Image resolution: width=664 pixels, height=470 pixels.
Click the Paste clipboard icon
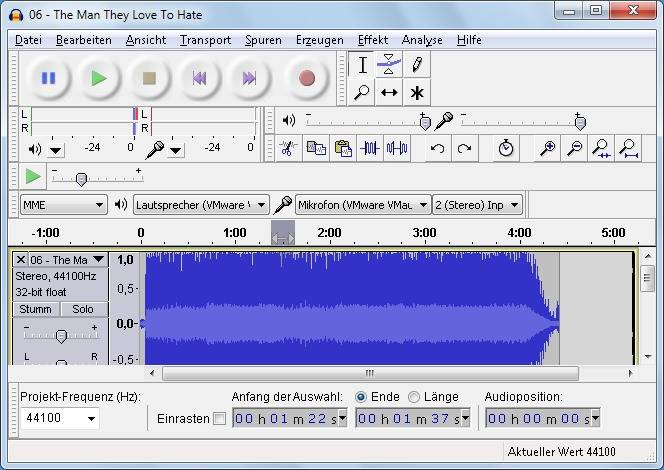(x=343, y=149)
